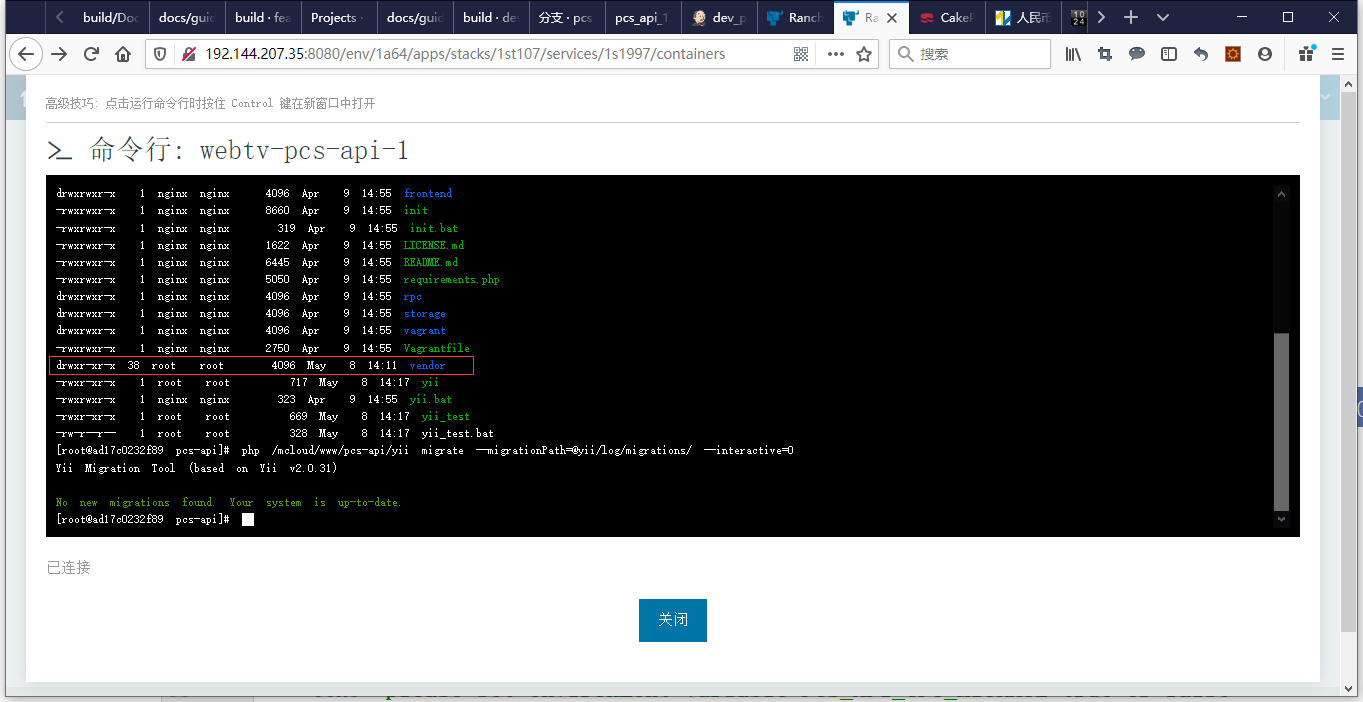Image resolution: width=1363 pixels, height=702 pixels.
Task: Open Firefox account profile icon
Action: click(x=1265, y=54)
